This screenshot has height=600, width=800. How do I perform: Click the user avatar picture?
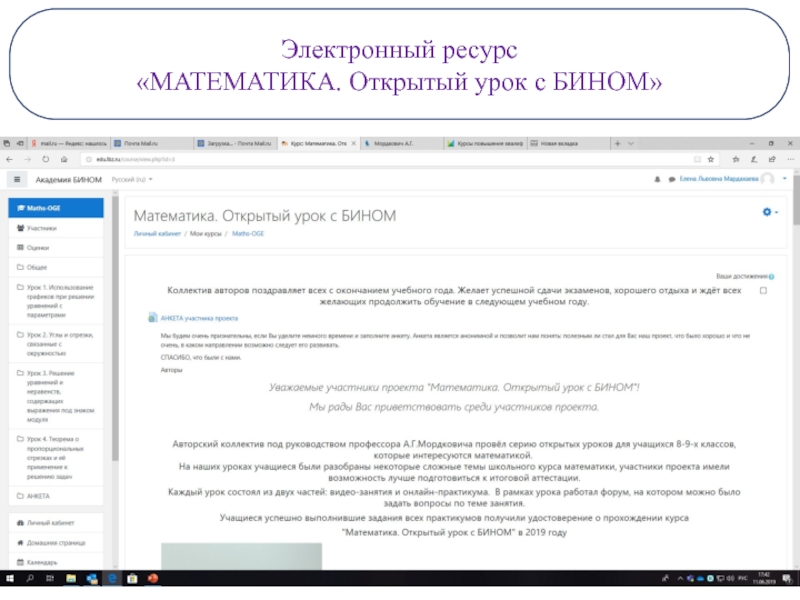click(x=767, y=179)
